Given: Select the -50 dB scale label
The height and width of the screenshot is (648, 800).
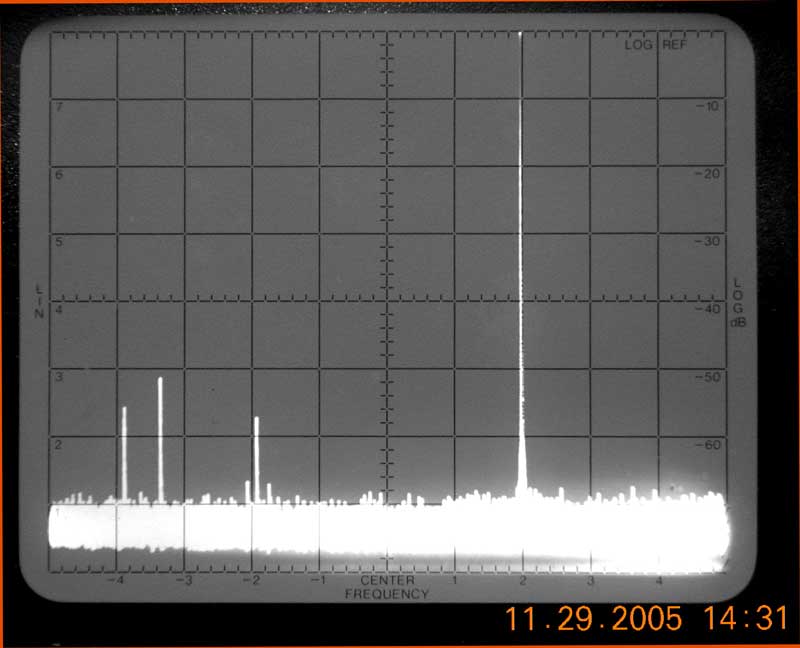Looking at the screenshot, I should pyautogui.click(x=707, y=377).
